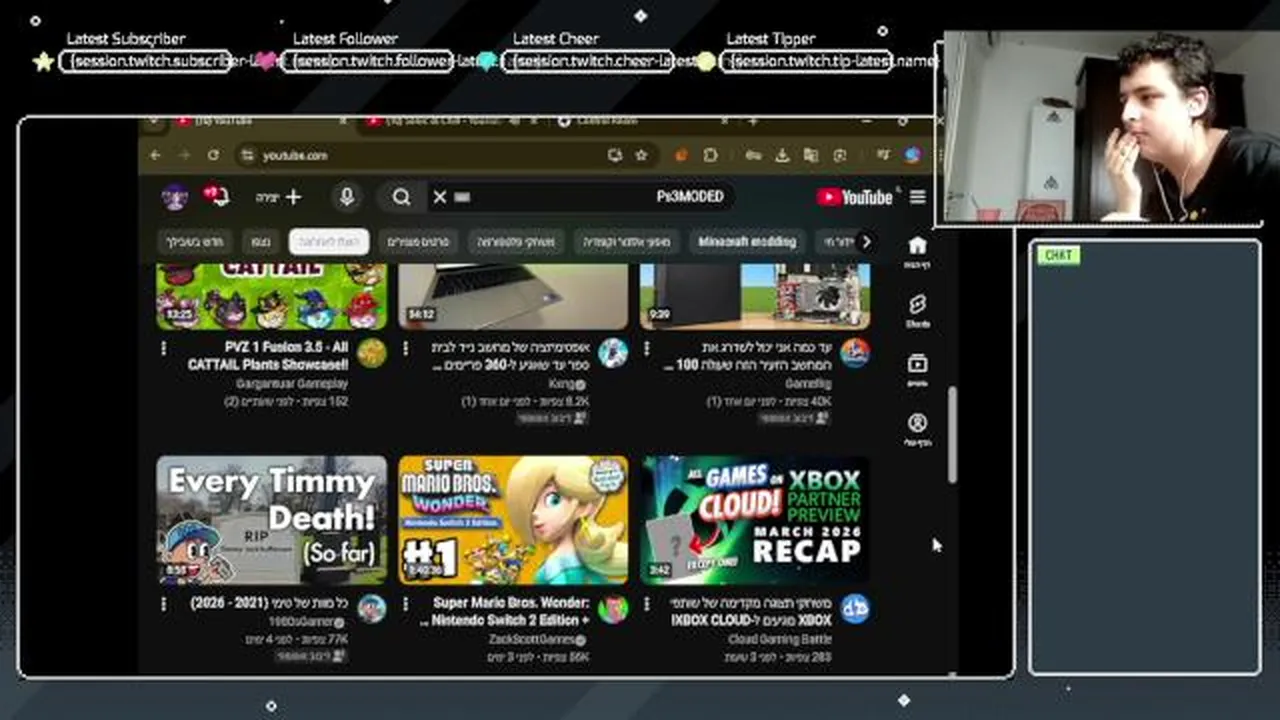Screen dimensions: 1280x720
Task: Open Gargantuar Gameplay channel name
Action: pos(292,384)
